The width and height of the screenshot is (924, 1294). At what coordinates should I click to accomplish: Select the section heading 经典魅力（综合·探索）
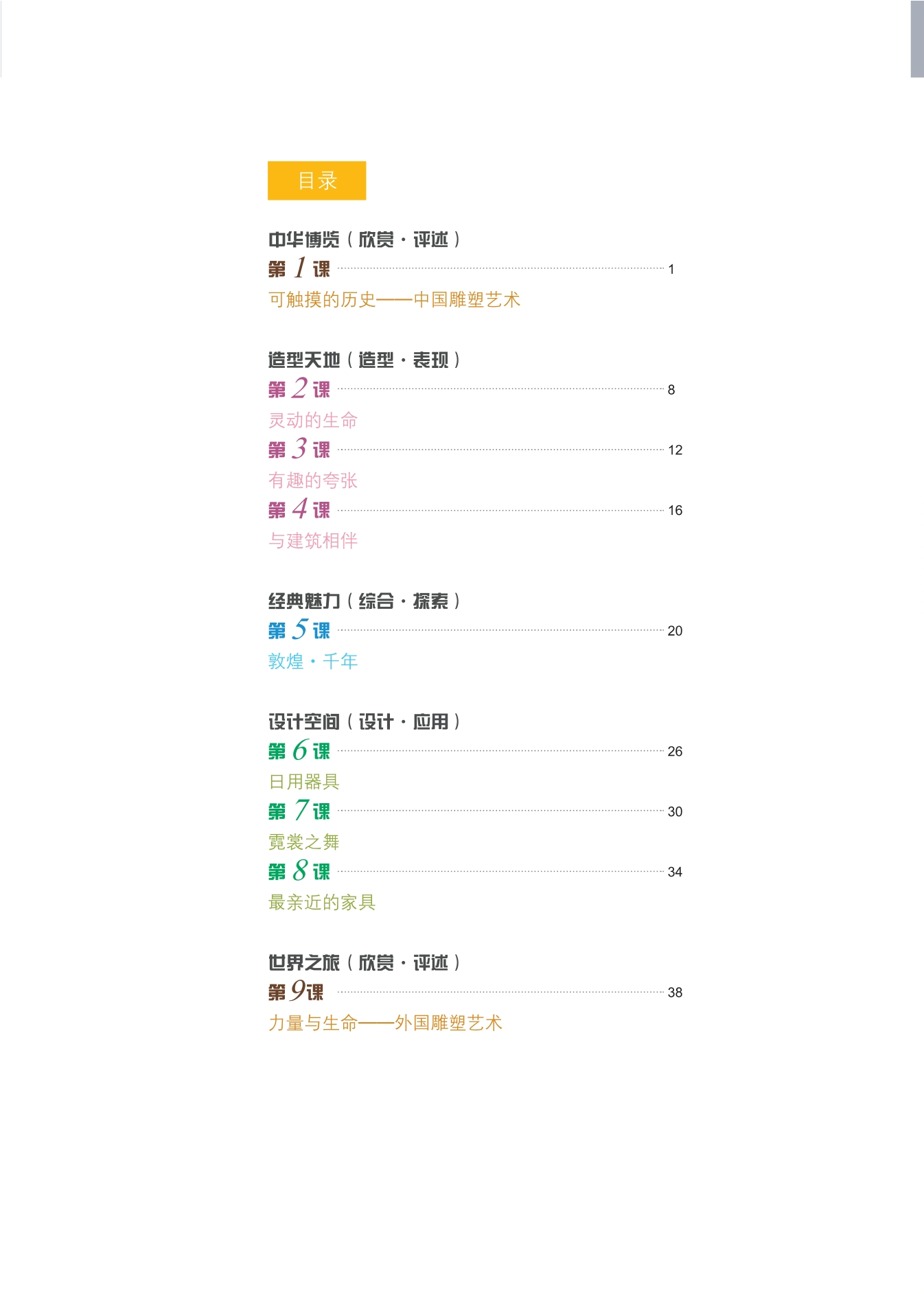point(364,601)
